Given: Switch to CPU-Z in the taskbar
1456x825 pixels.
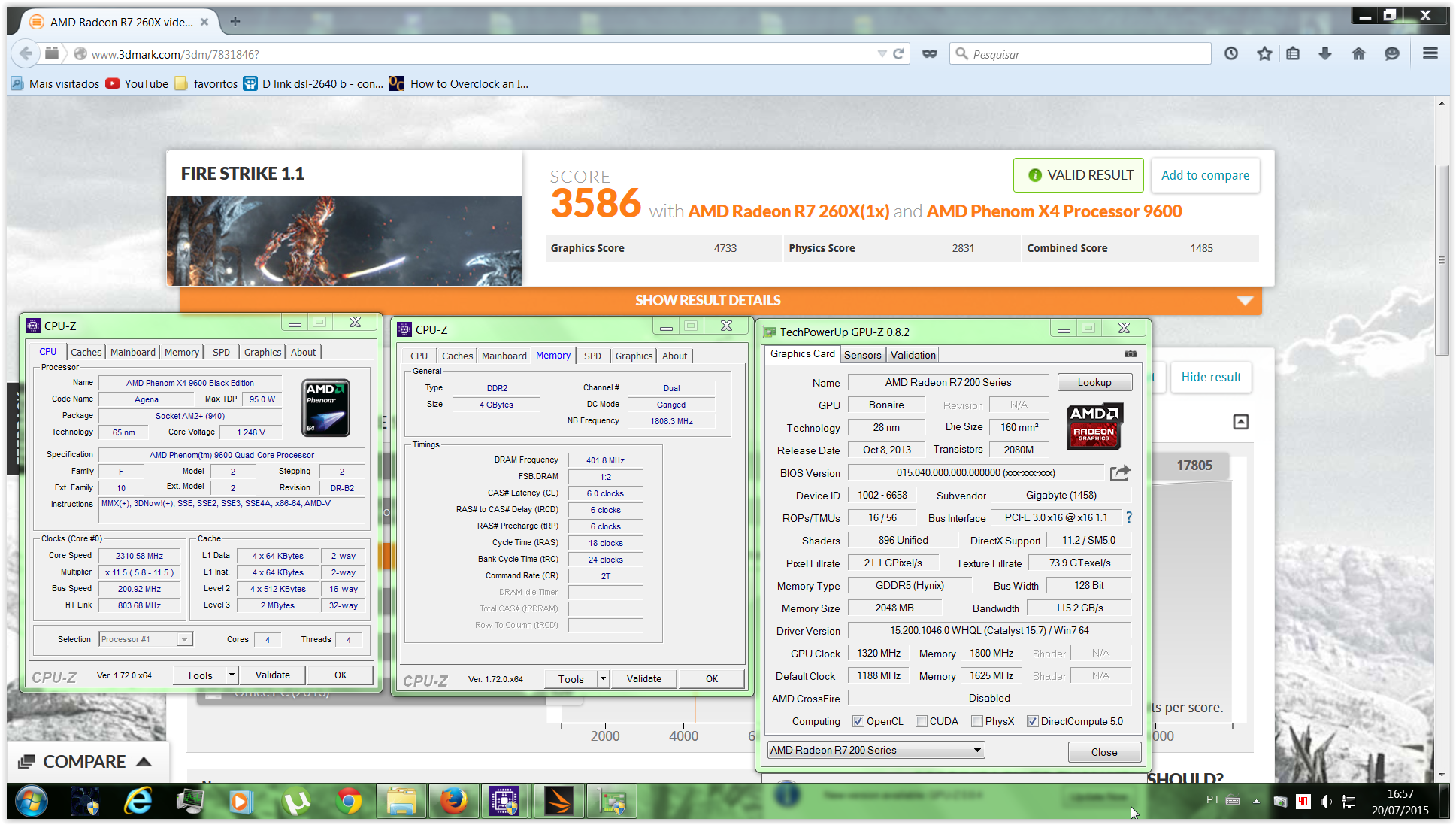Looking at the screenshot, I should [x=504, y=802].
